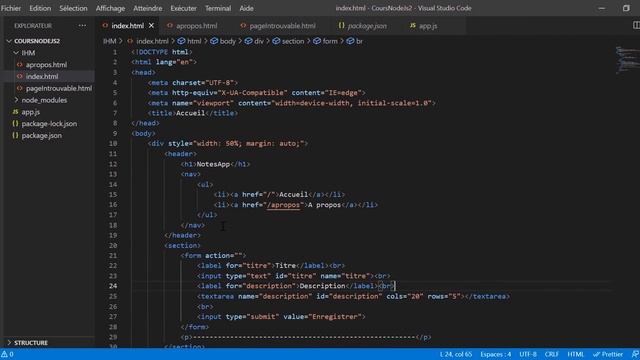Image resolution: width=640 pixels, height=360 pixels.
Task: Open the Terminal menu
Action: pos(218,8)
